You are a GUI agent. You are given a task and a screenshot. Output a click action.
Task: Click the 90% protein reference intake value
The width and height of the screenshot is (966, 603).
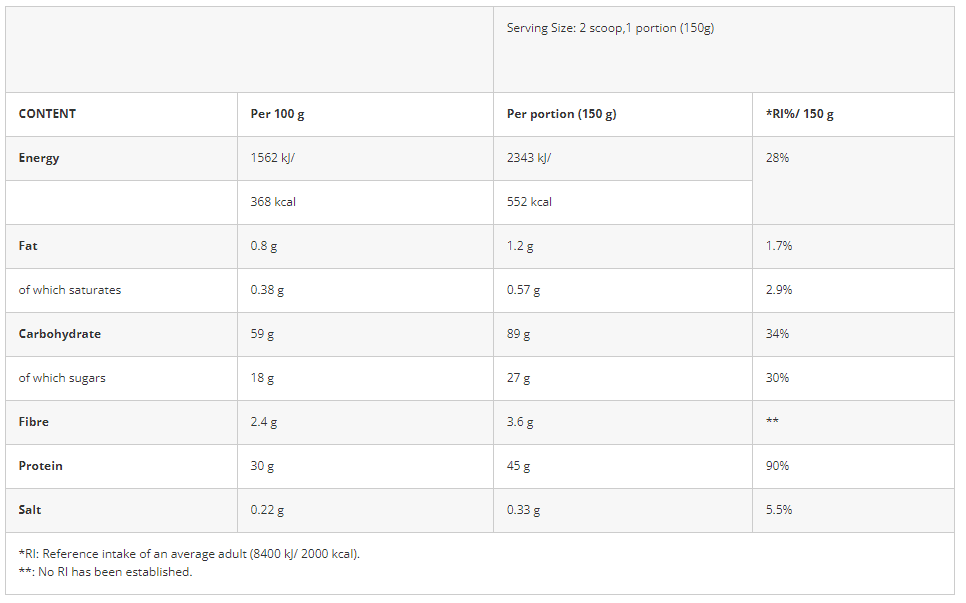tap(777, 466)
